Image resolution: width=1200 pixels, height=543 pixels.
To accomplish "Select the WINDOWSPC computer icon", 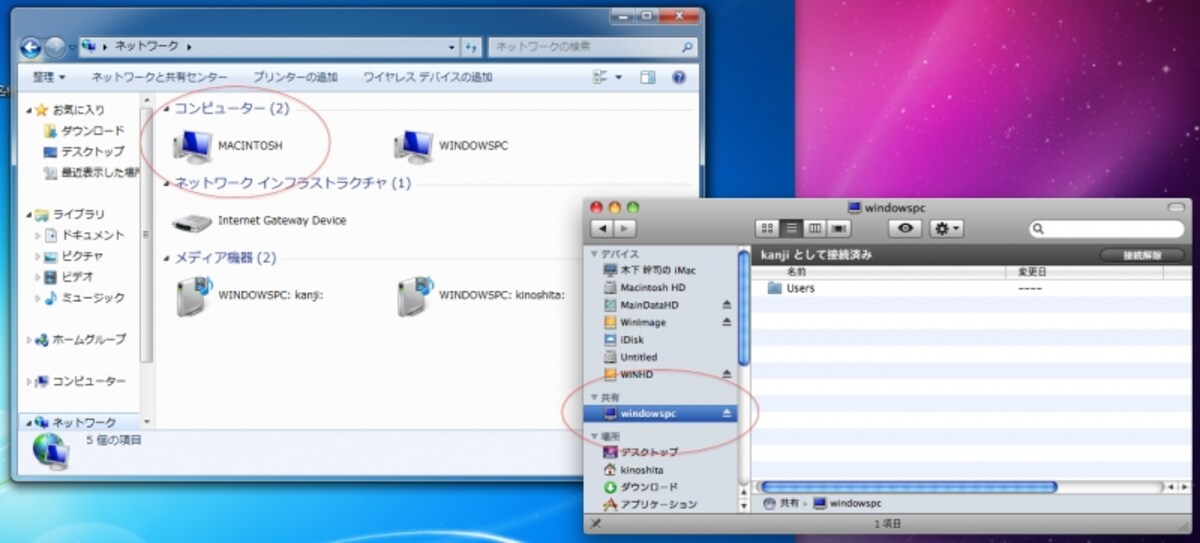I will [413, 146].
